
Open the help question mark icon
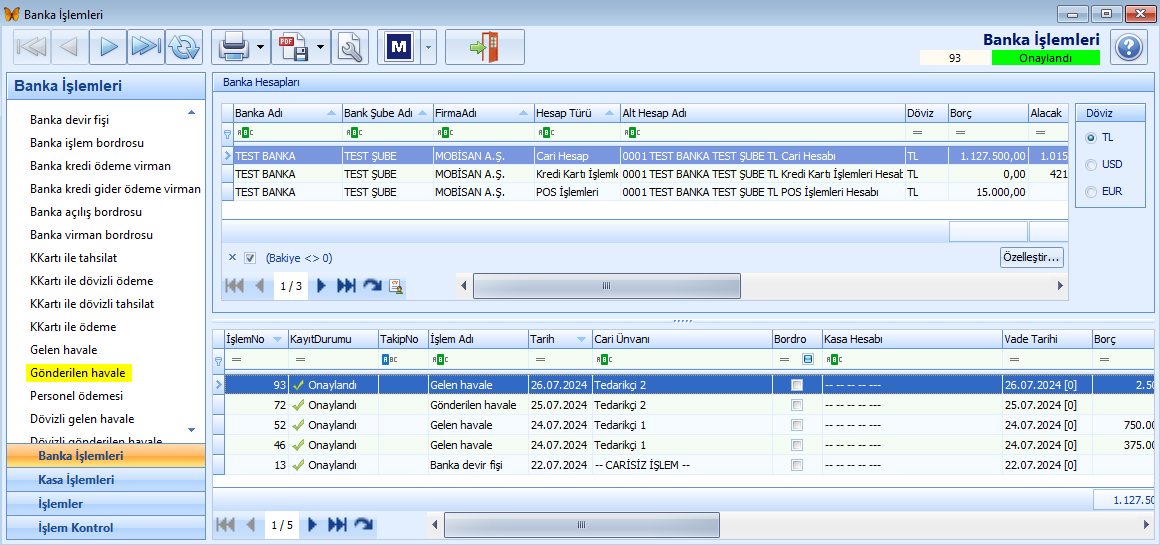click(1128, 48)
